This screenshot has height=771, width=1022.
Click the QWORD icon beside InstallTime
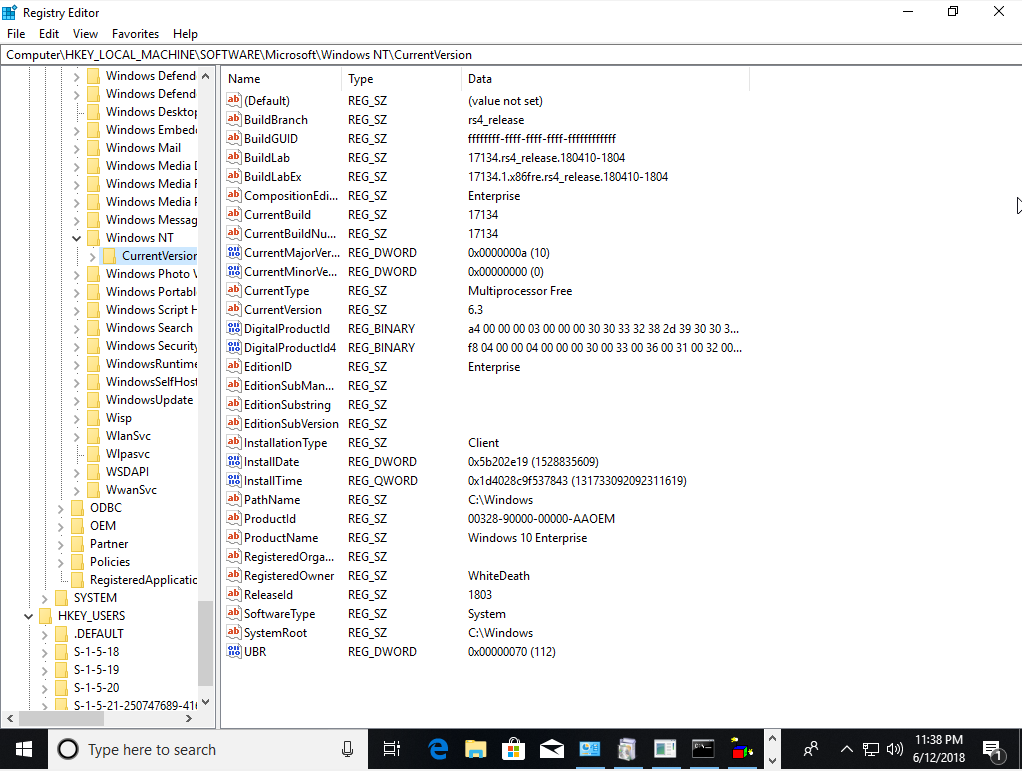(x=233, y=480)
